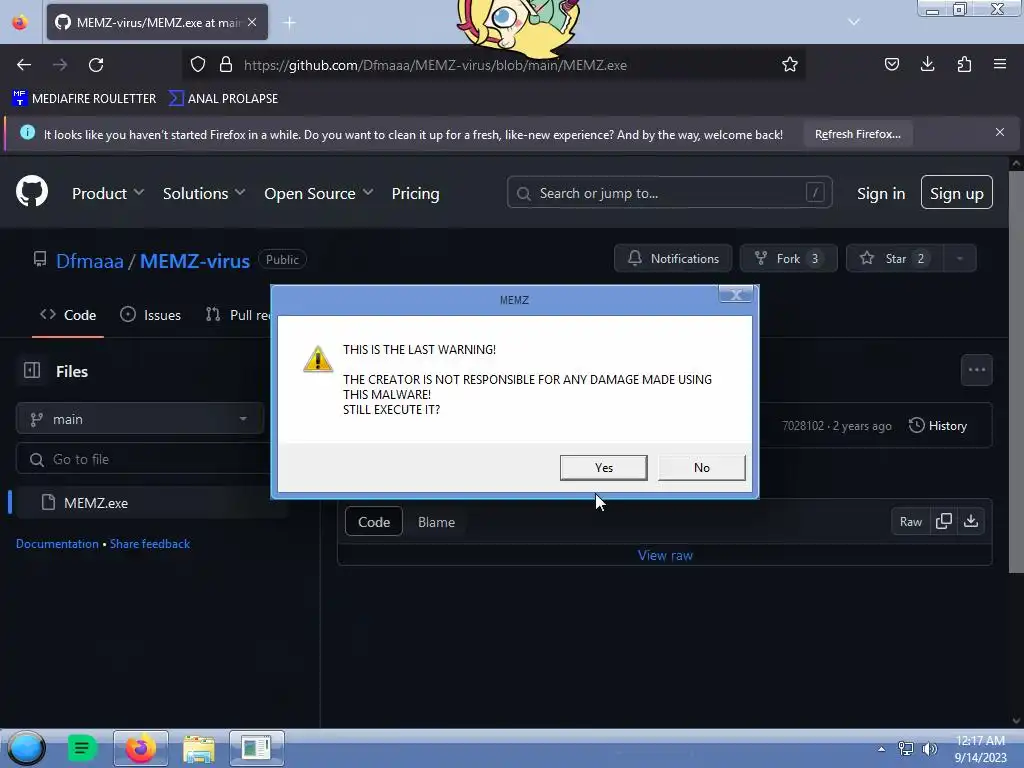Dismiss the Firefox refresh notification bar
This screenshot has width=1024, height=768.
[x=1000, y=132]
